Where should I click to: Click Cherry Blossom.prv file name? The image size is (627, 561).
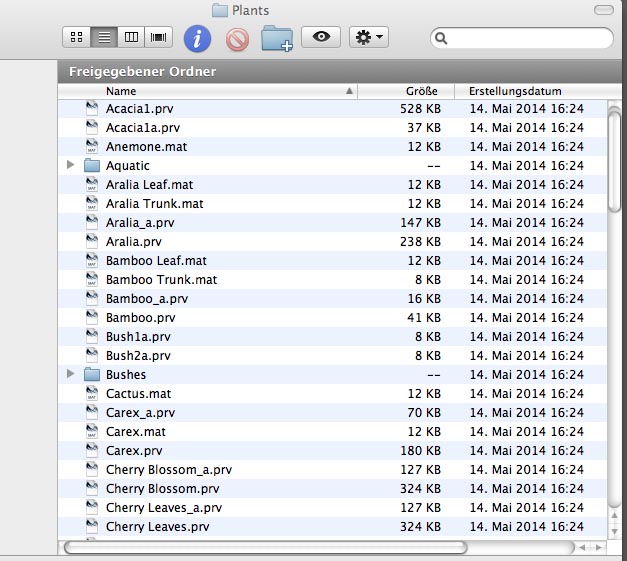162,489
